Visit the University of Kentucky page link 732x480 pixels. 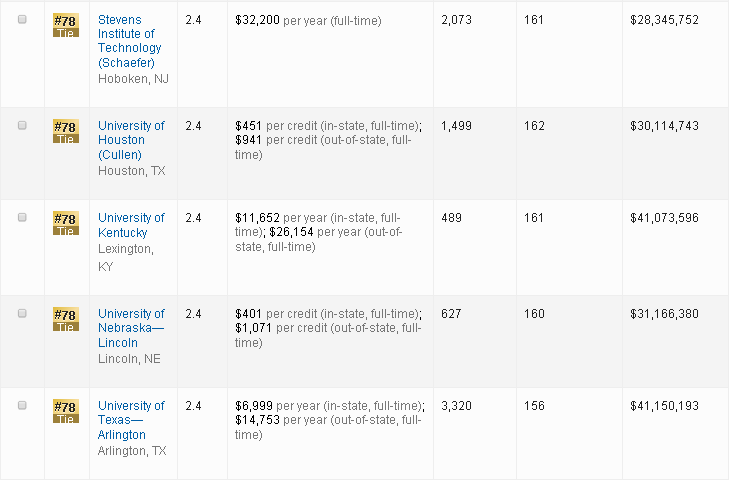click(x=131, y=225)
